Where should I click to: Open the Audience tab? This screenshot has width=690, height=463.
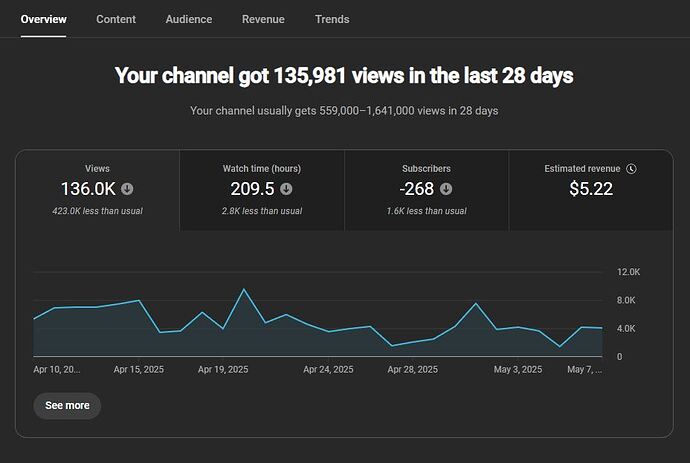(x=189, y=19)
